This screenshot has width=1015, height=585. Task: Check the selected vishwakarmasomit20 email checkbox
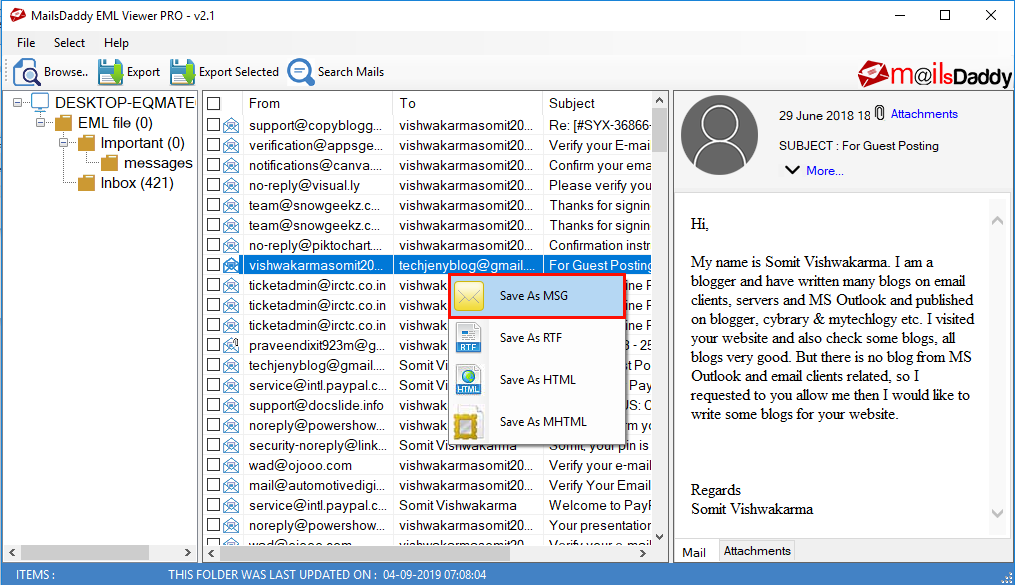pos(214,265)
